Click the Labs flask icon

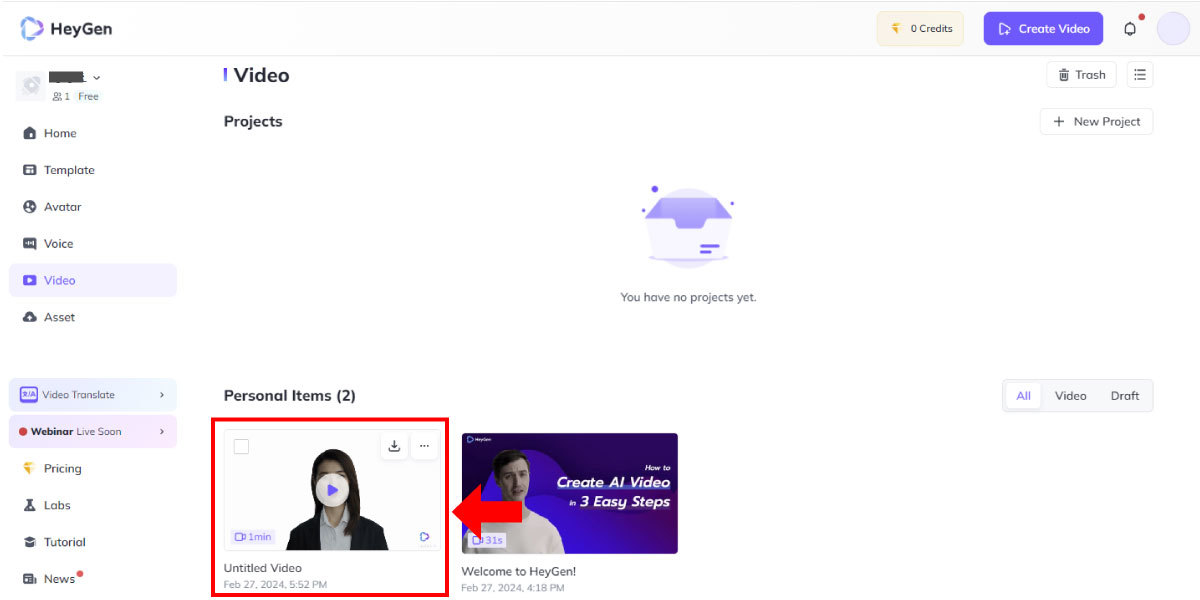(x=29, y=505)
